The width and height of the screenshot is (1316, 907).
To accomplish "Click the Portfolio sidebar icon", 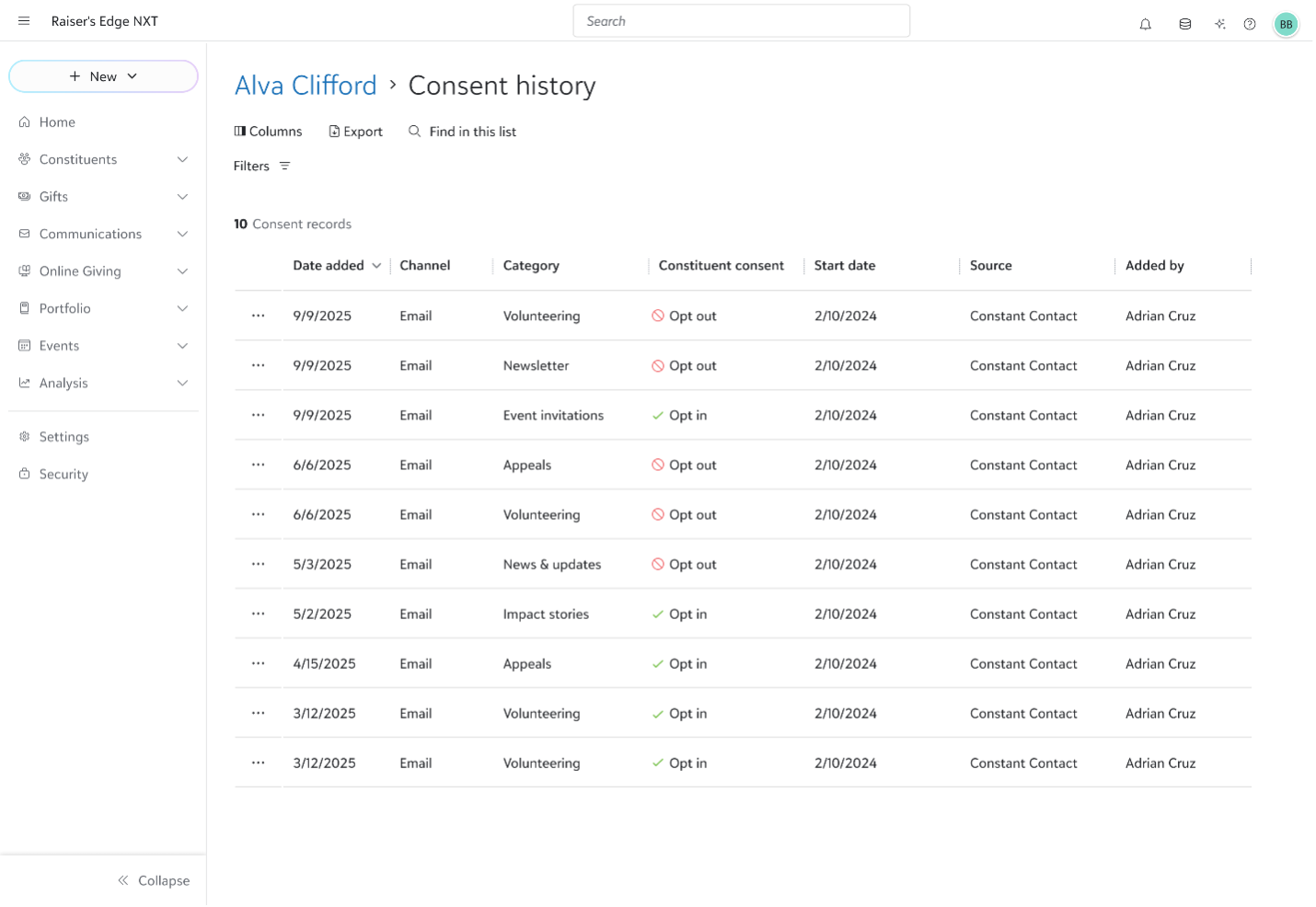I will (x=25, y=308).
